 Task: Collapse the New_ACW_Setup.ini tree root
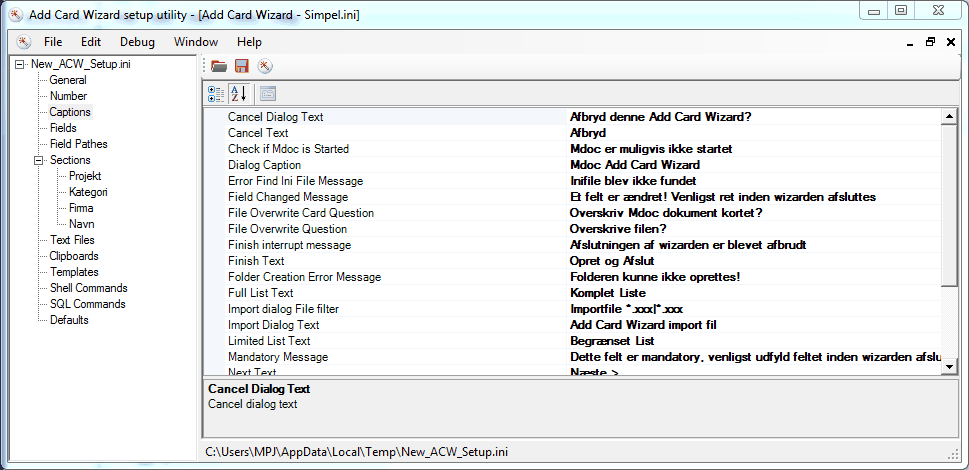pos(20,64)
